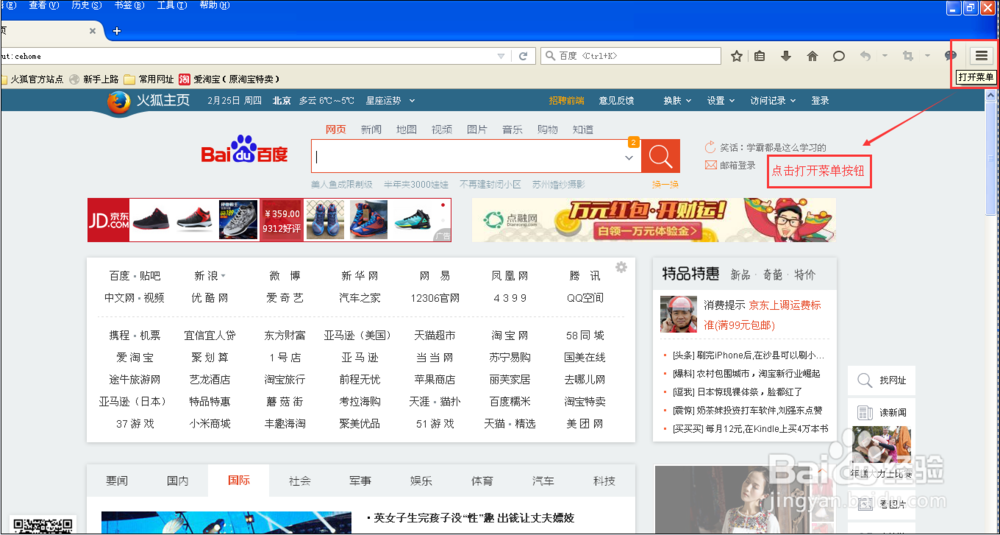Screen dimensions: 1000x535
Task: Click the vertical scrollbar up arrow
Action: pos(992,96)
